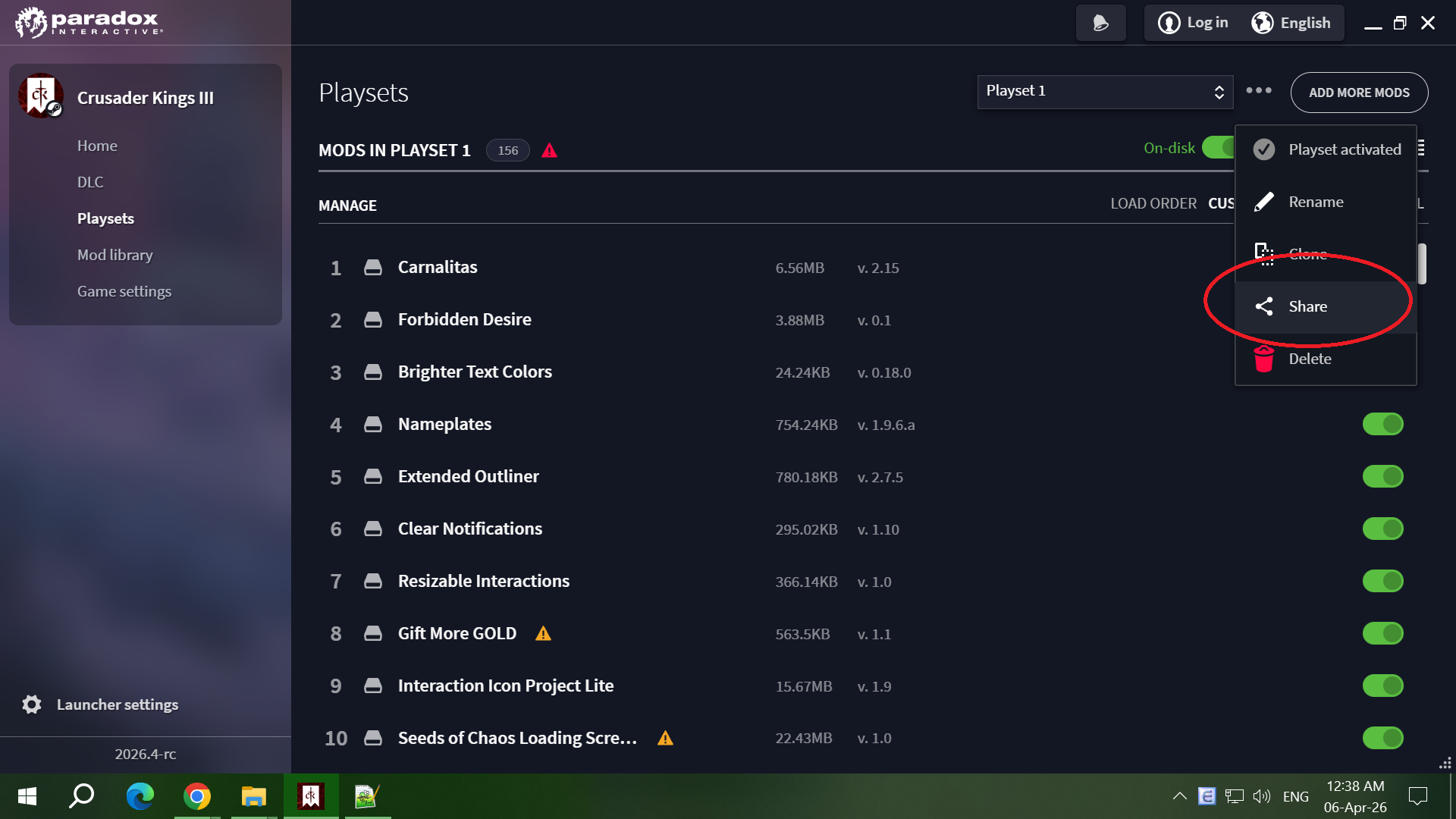Open File Explorer from the taskbar

[x=254, y=796]
